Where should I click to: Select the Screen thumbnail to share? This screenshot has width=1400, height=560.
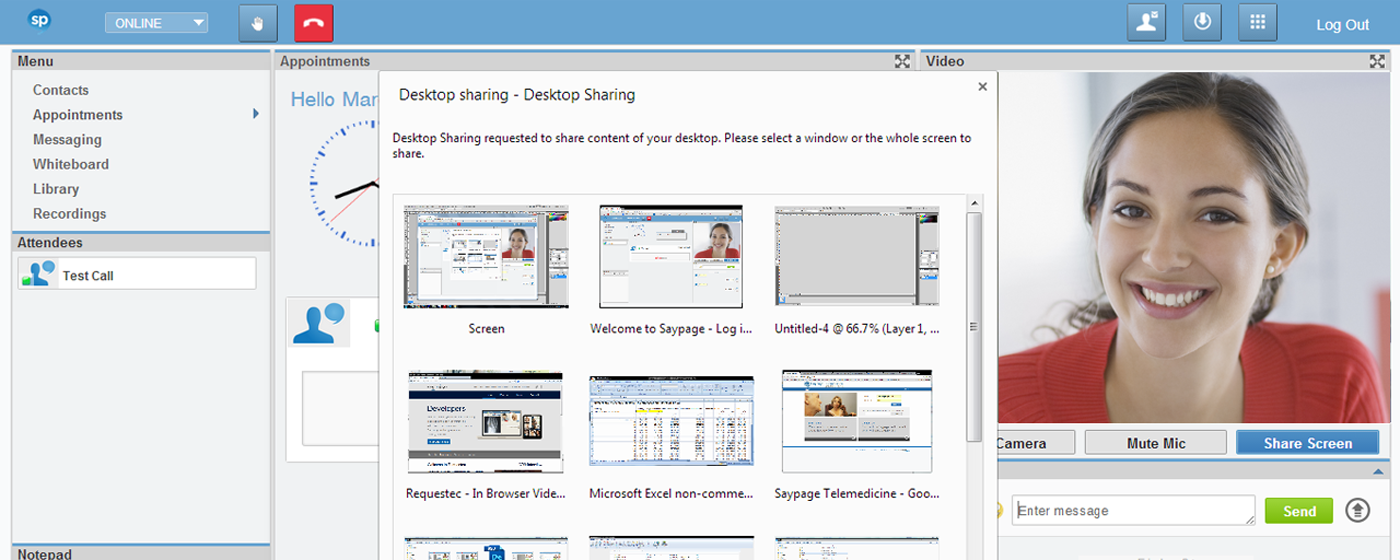click(x=486, y=257)
